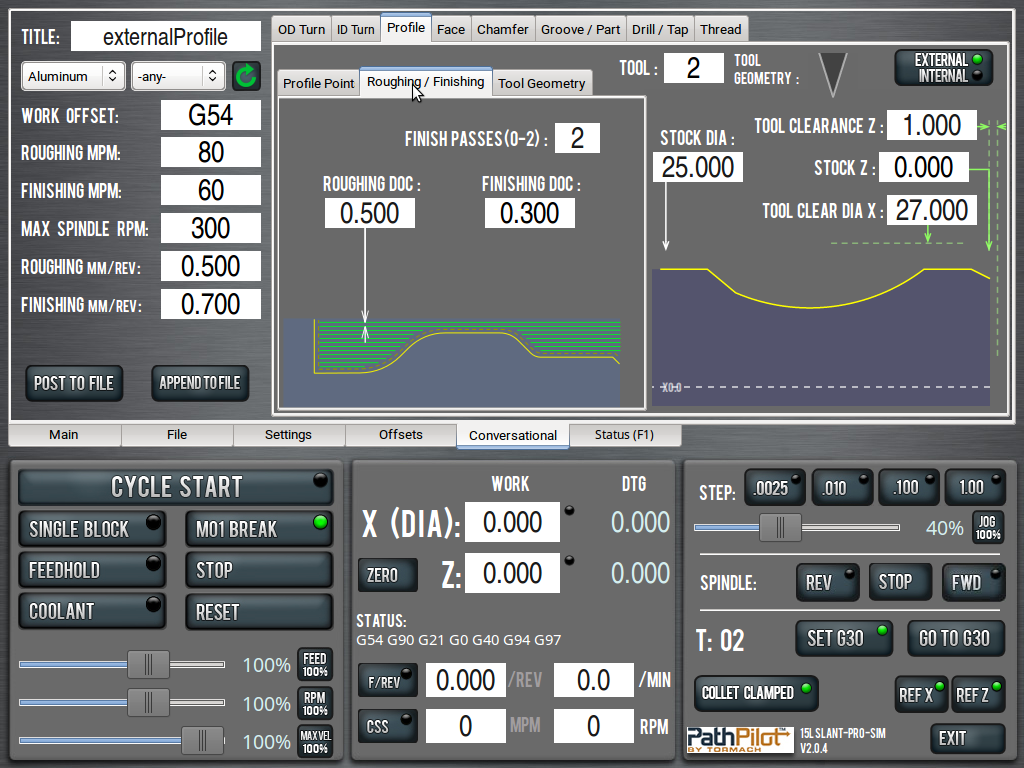Open the Chamfer tab
This screenshot has height=768, width=1024.
[x=502, y=29]
